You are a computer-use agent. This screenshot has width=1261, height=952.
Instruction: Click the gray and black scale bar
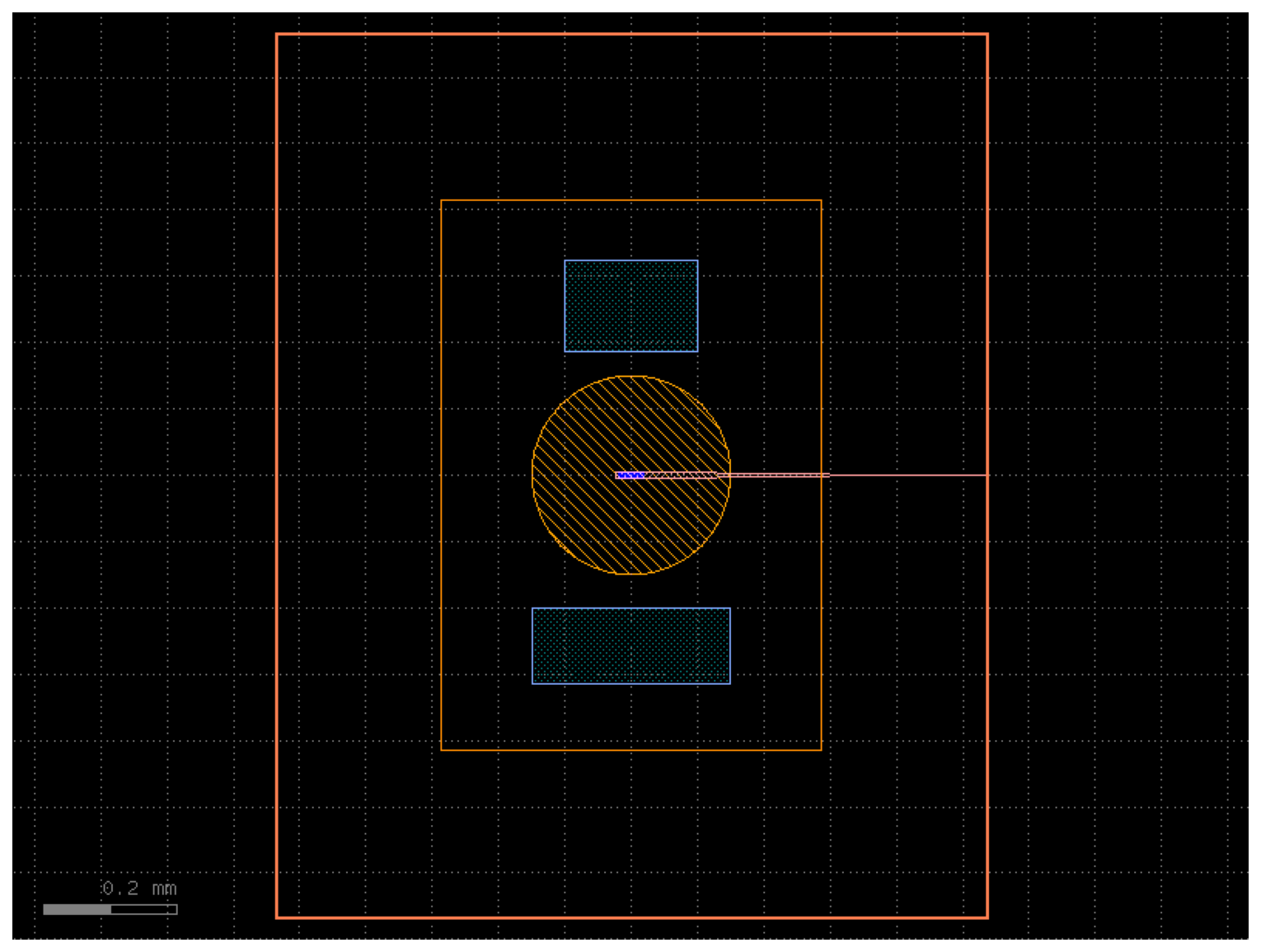(110, 909)
